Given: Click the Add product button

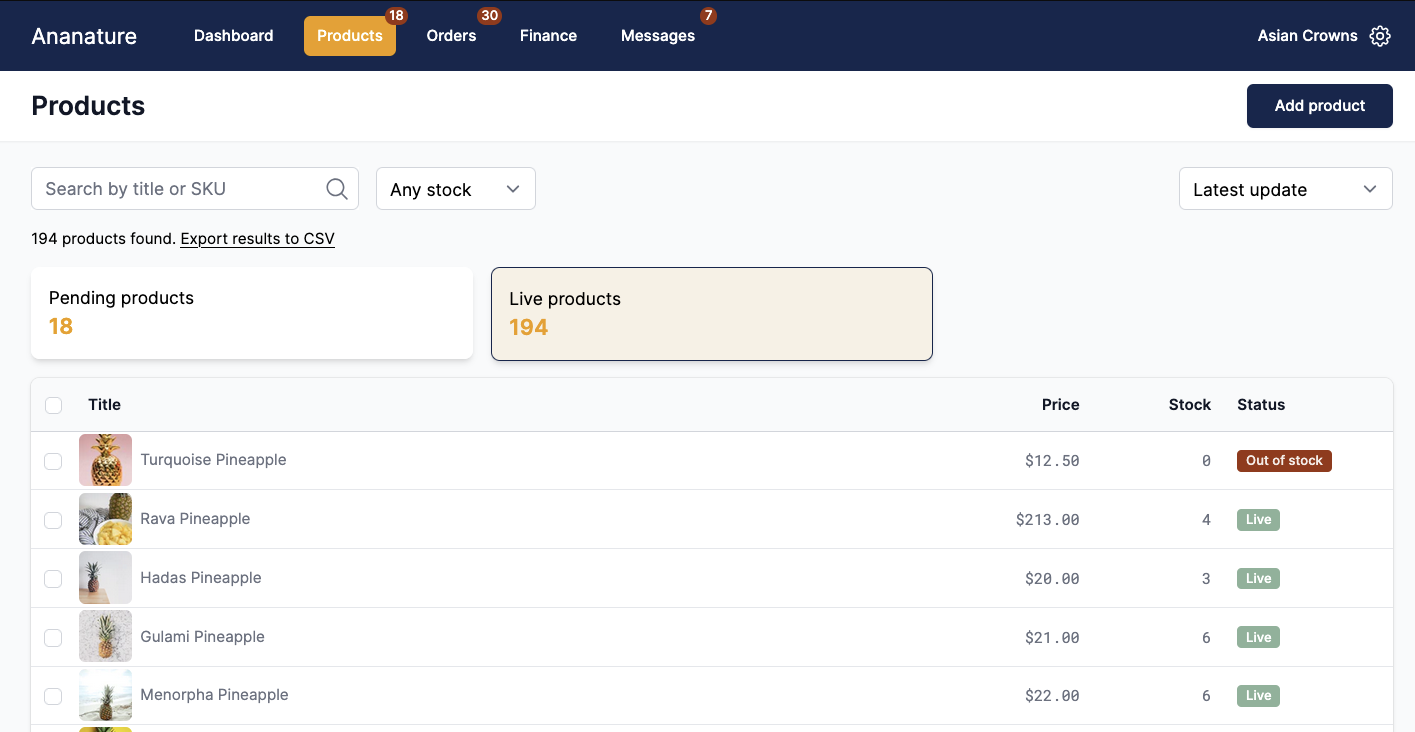Looking at the screenshot, I should [x=1319, y=106].
